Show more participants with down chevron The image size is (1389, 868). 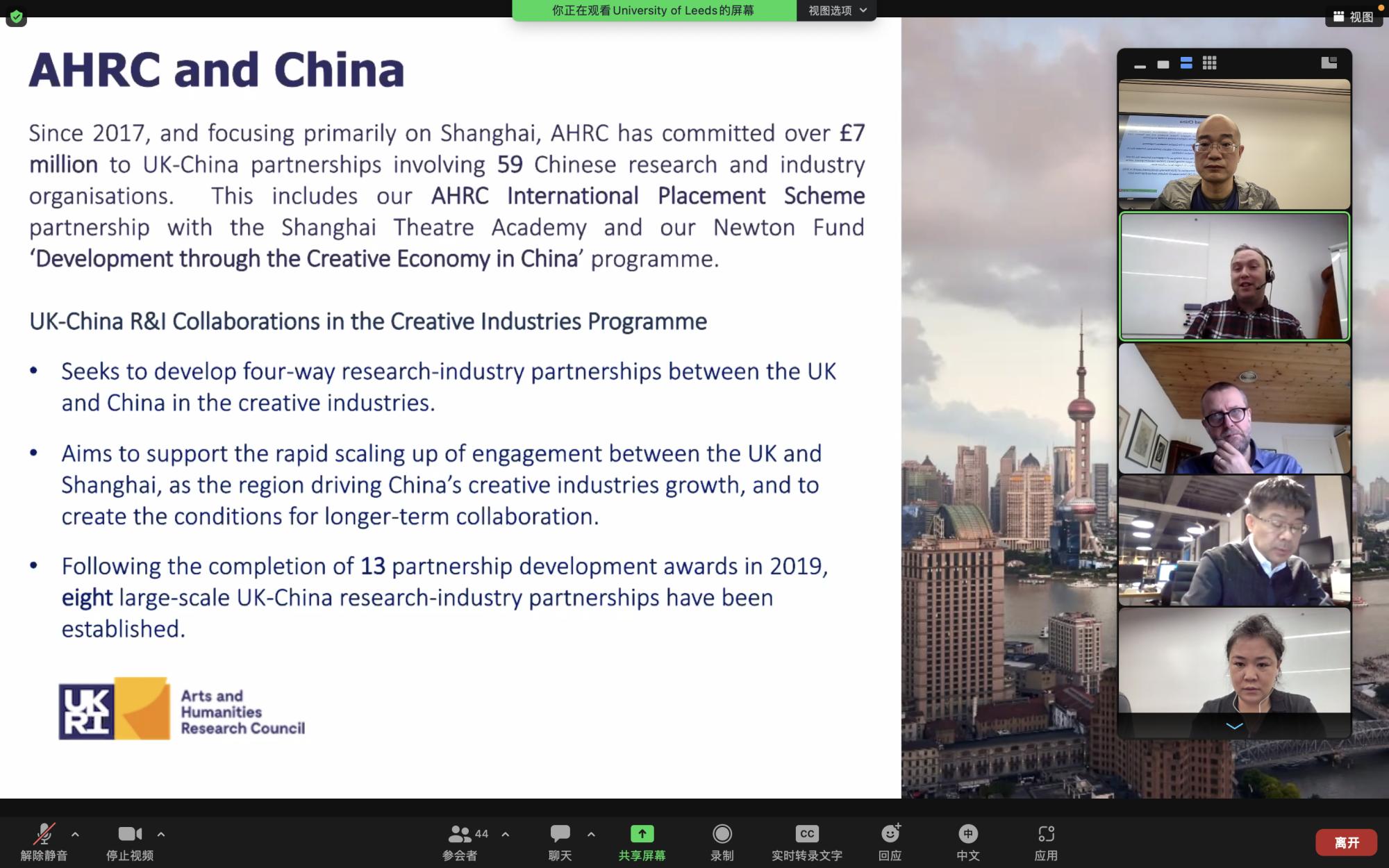1234,726
